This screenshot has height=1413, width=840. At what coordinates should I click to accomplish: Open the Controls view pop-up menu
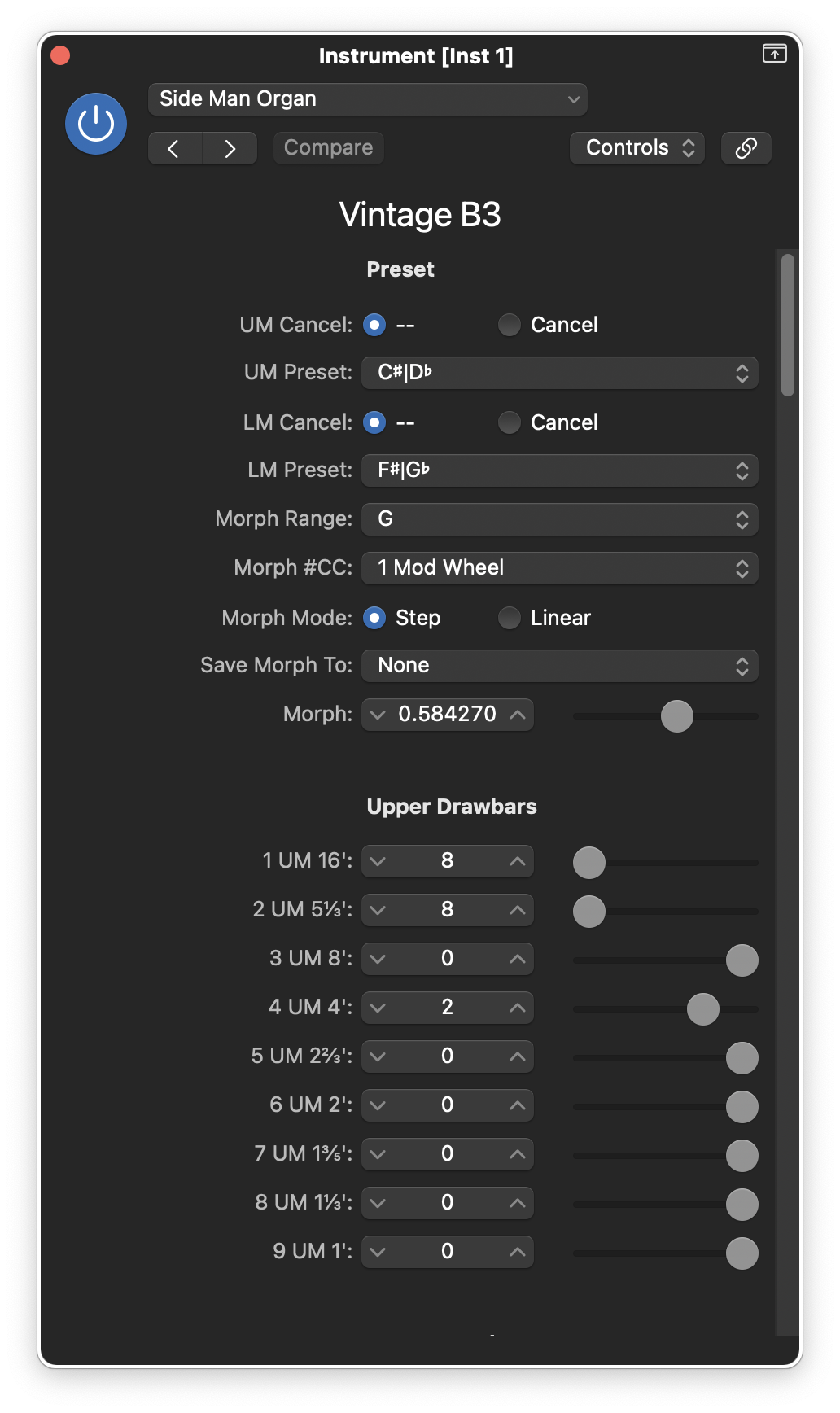point(637,148)
